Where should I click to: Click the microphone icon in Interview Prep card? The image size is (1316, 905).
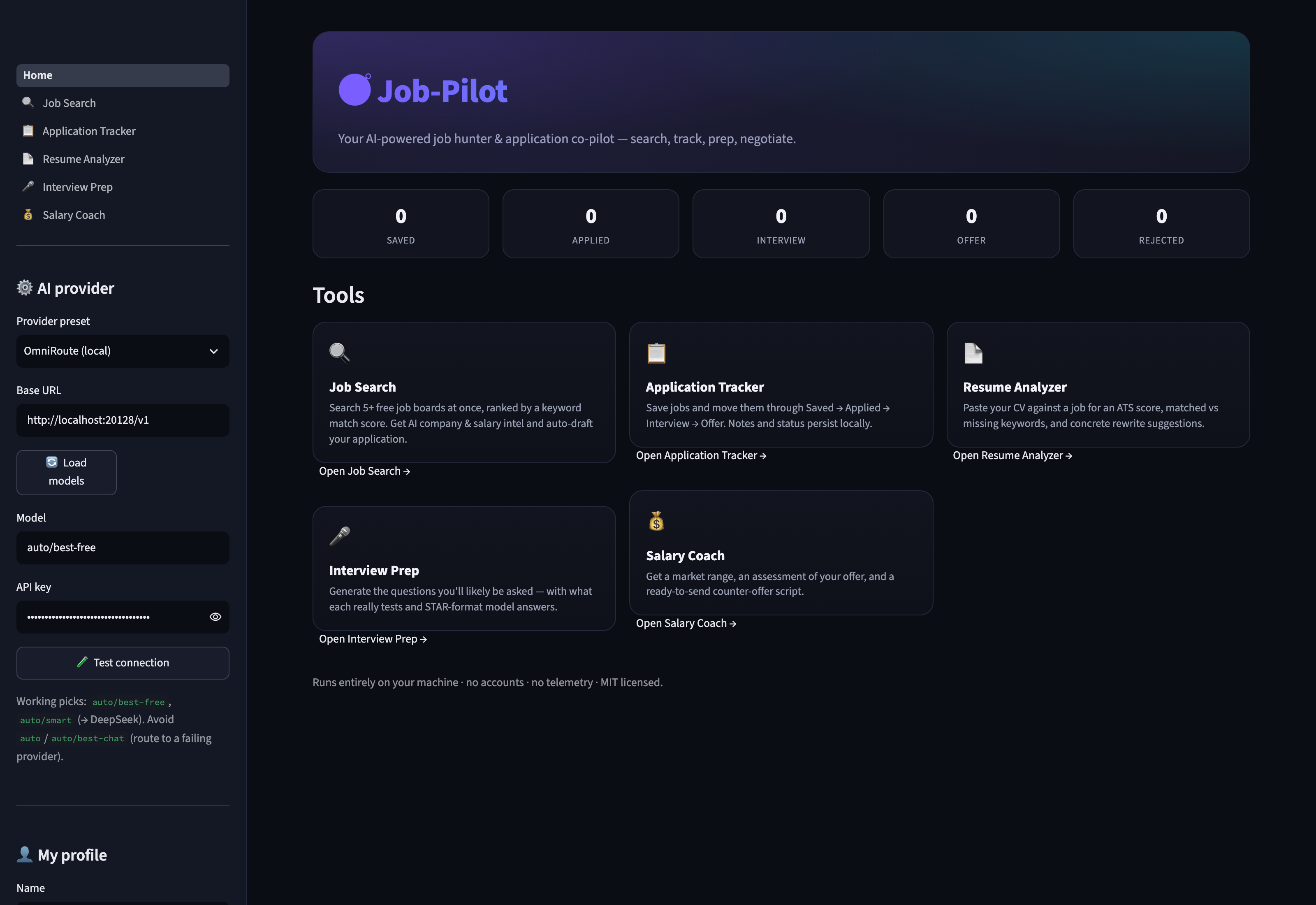click(x=339, y=536)
